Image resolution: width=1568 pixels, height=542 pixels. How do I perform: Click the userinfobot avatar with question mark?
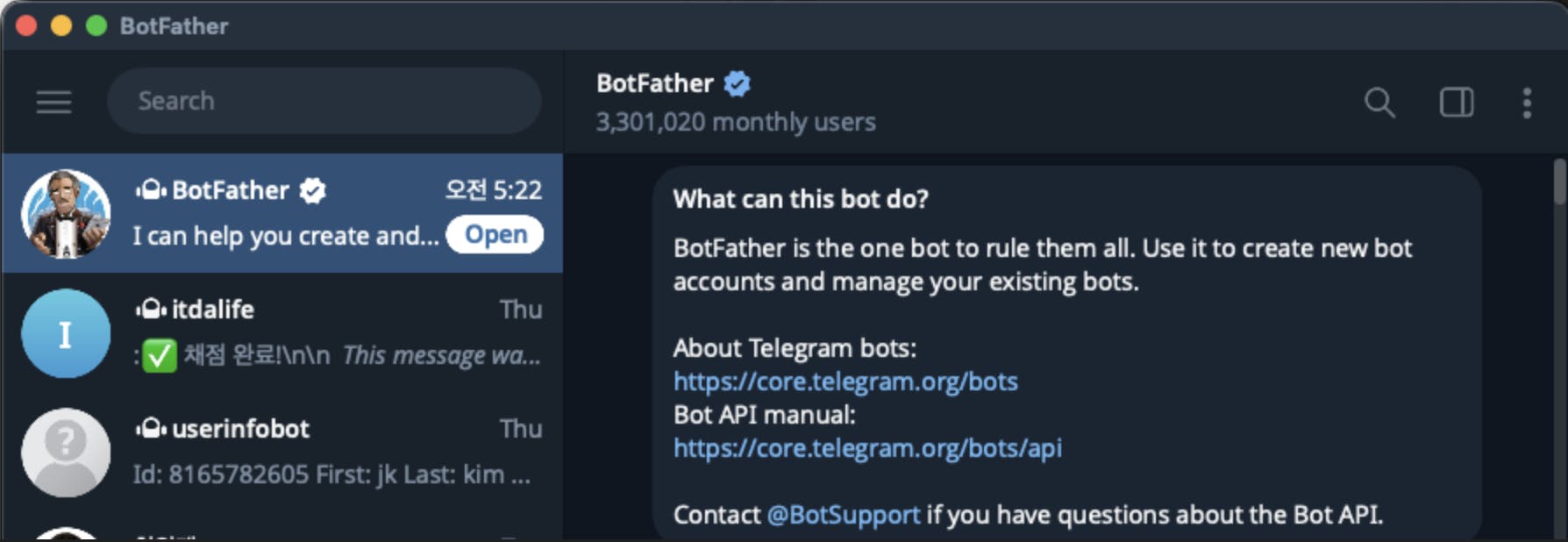(66, 453)
